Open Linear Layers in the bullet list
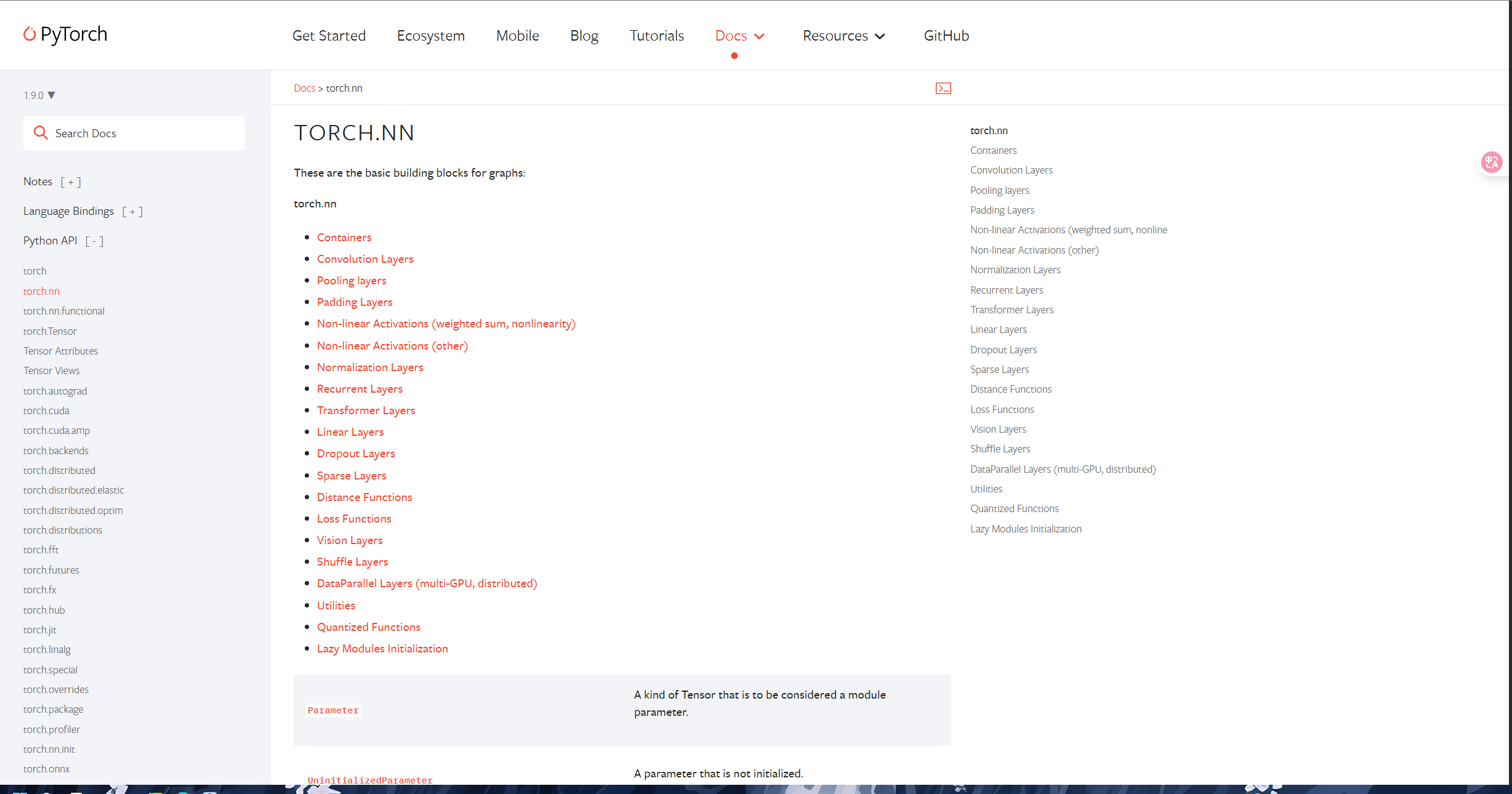 (350, 432)
